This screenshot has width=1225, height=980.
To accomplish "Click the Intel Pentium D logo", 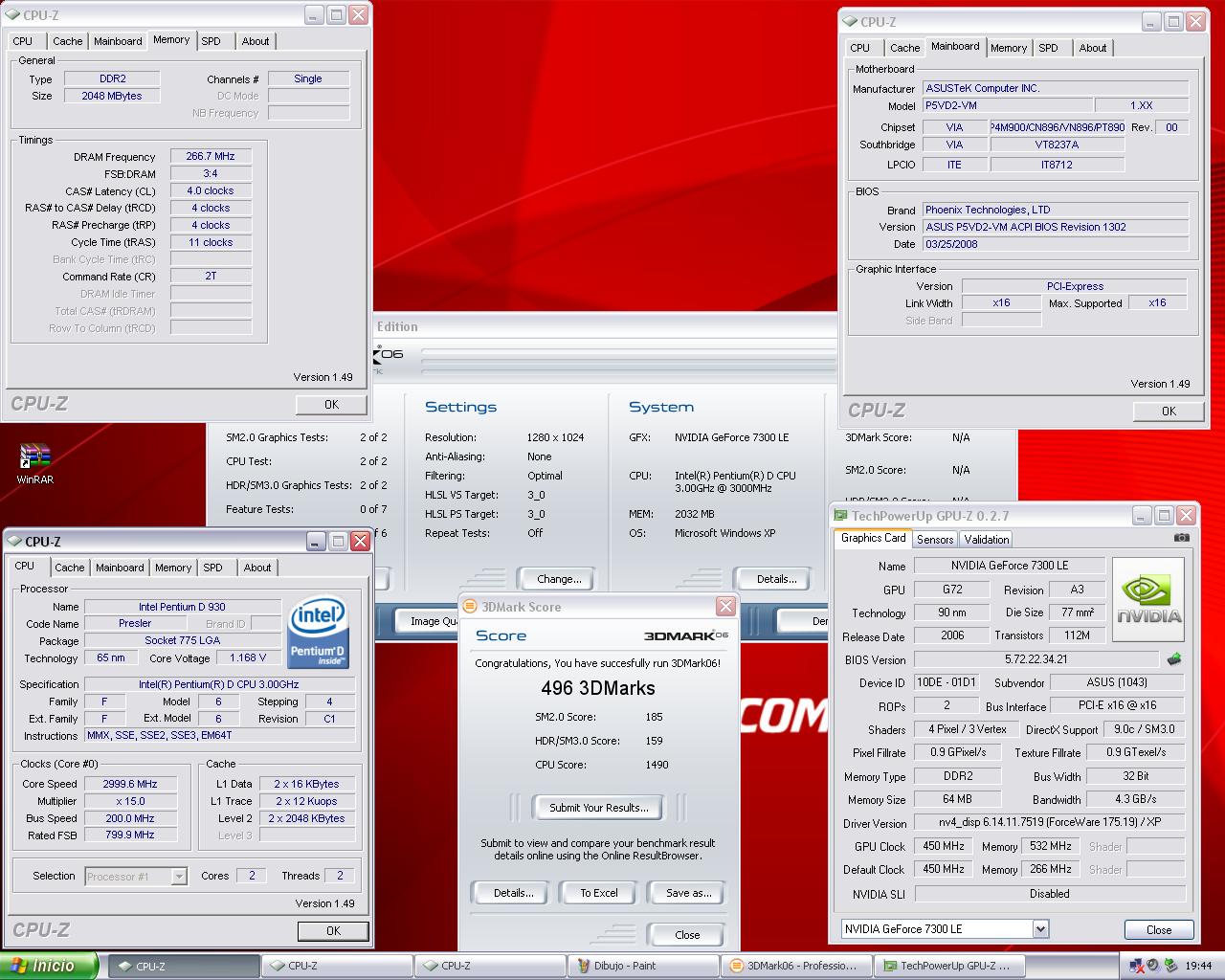I will (318, 632).
